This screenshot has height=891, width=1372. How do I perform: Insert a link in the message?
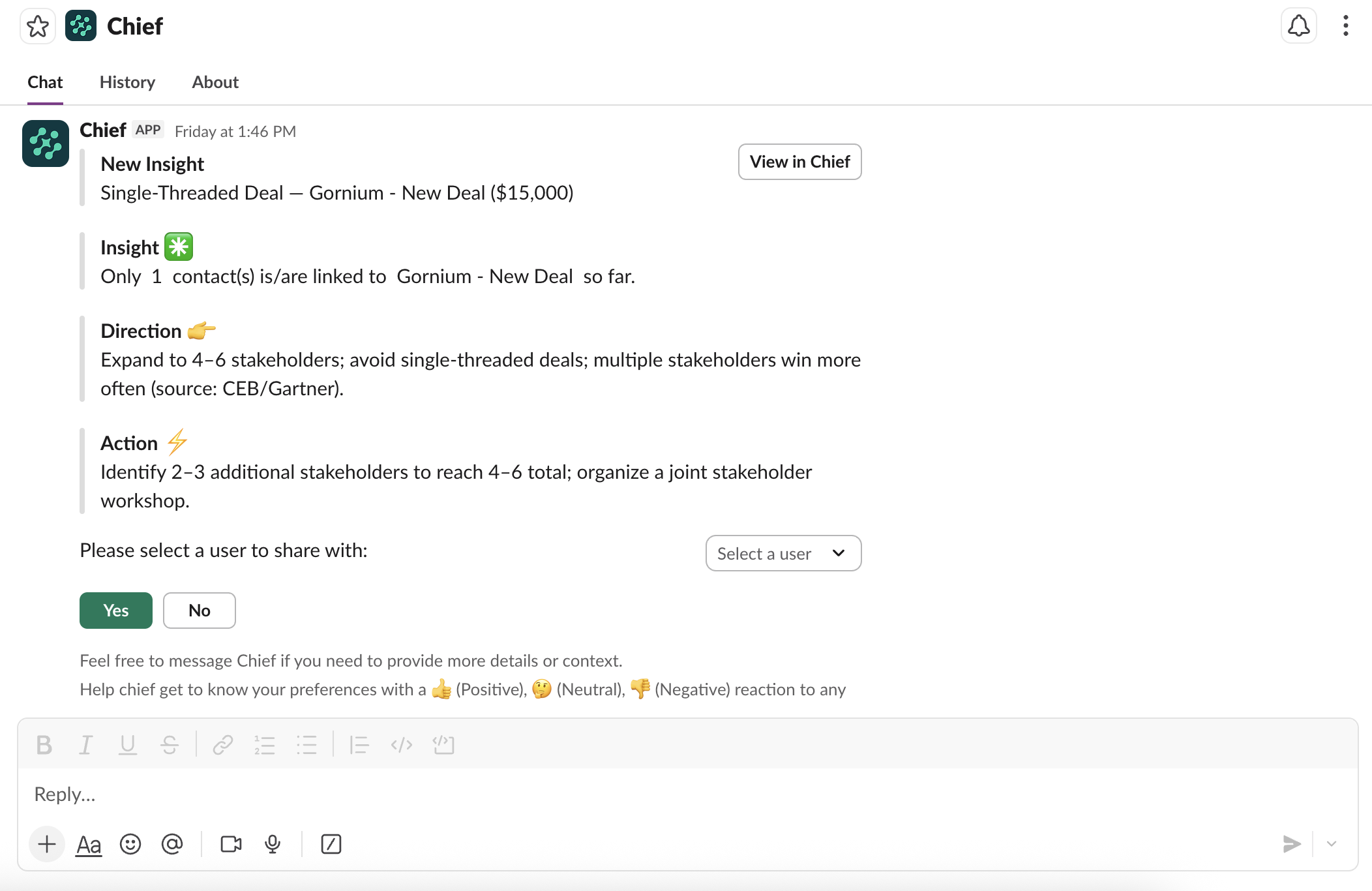tap(222, 744)
